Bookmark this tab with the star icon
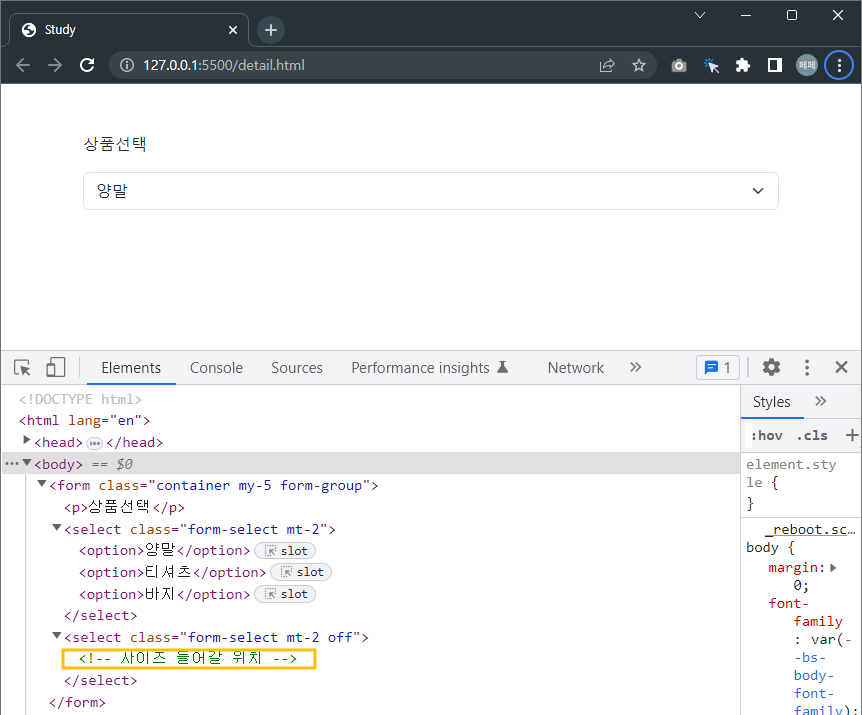The image size is (862, 715). [x=639, y=65]
